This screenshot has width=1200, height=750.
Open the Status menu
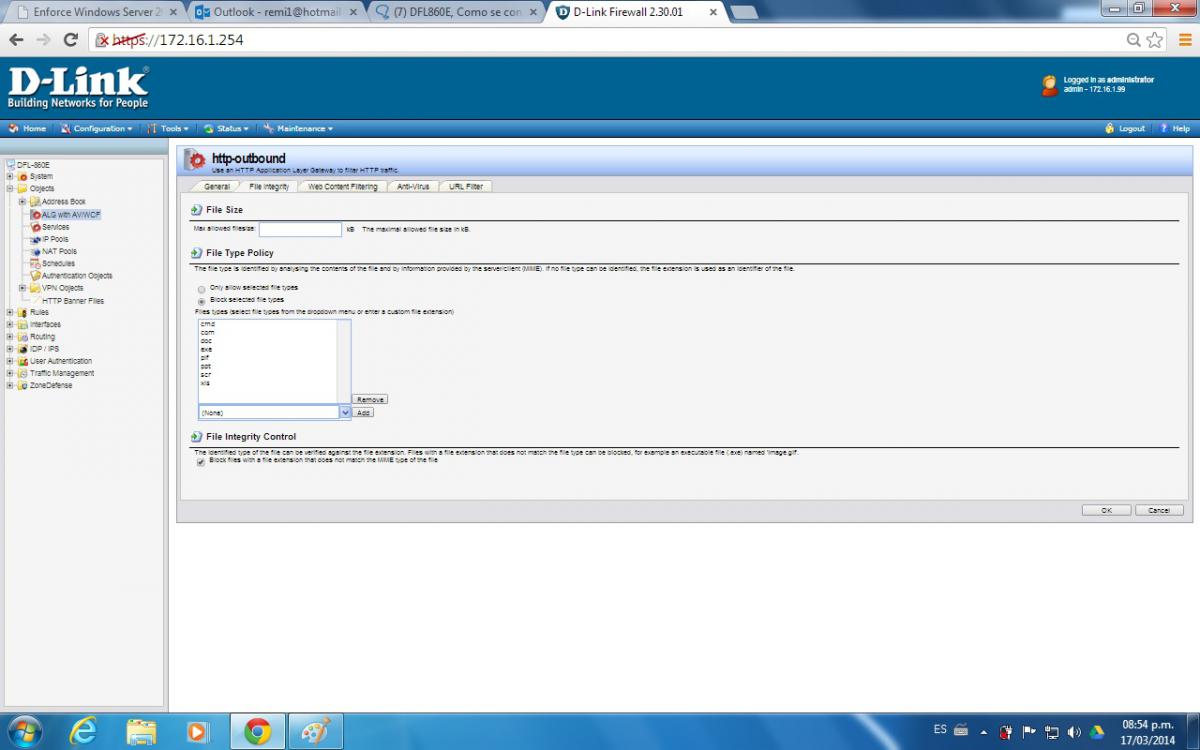point(226,129)
